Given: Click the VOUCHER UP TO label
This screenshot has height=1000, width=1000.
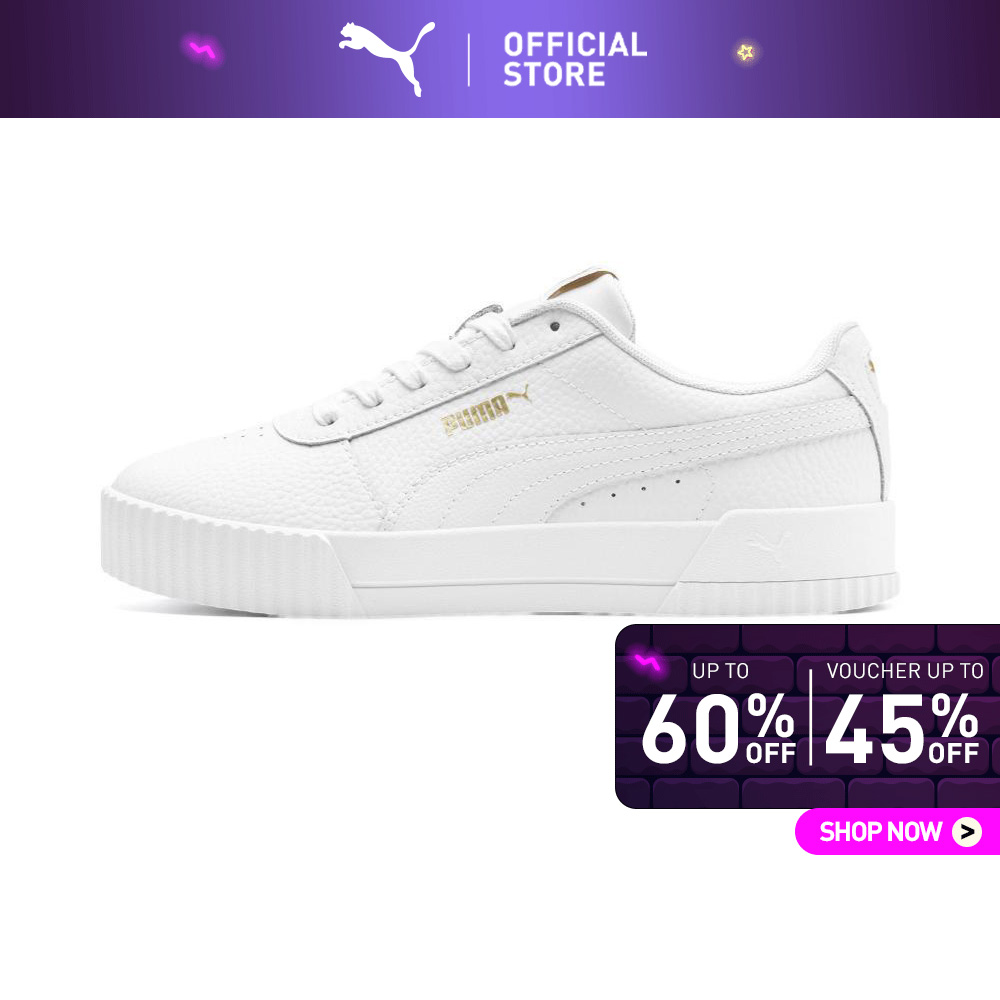Looking at the screenshot, I should pyautogui.click(x=905, y=670).
